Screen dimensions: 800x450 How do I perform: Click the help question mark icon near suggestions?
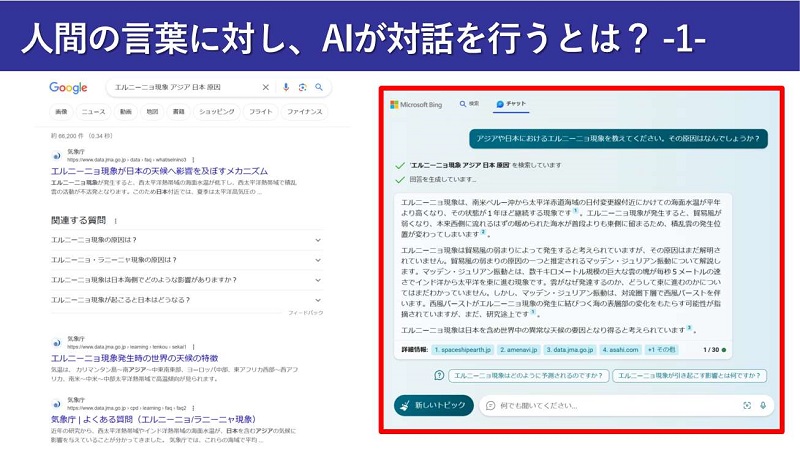pyautogui.click(x=439, y=376)
